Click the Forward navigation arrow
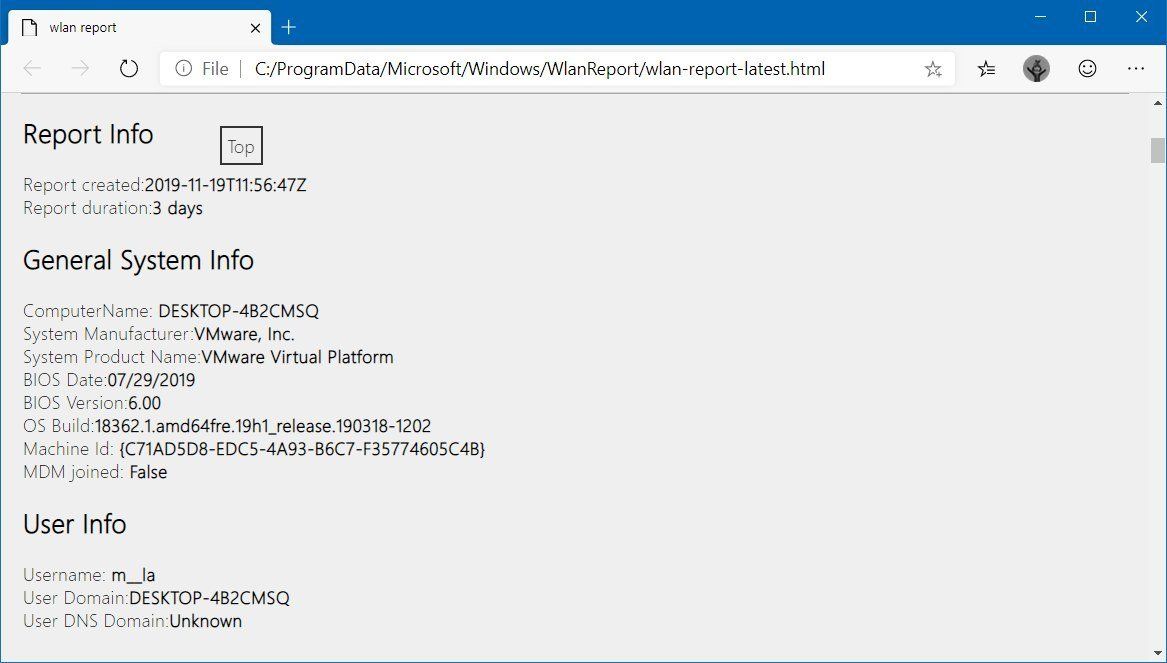Screen dimensions: 1167x663 pyautogui.click(x=78, y=68)
